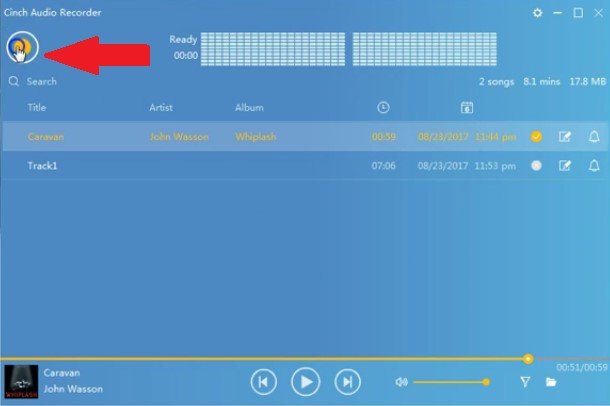Edit tags for the Caravan track
Screen dimensions: 610x406
[565, 136]
